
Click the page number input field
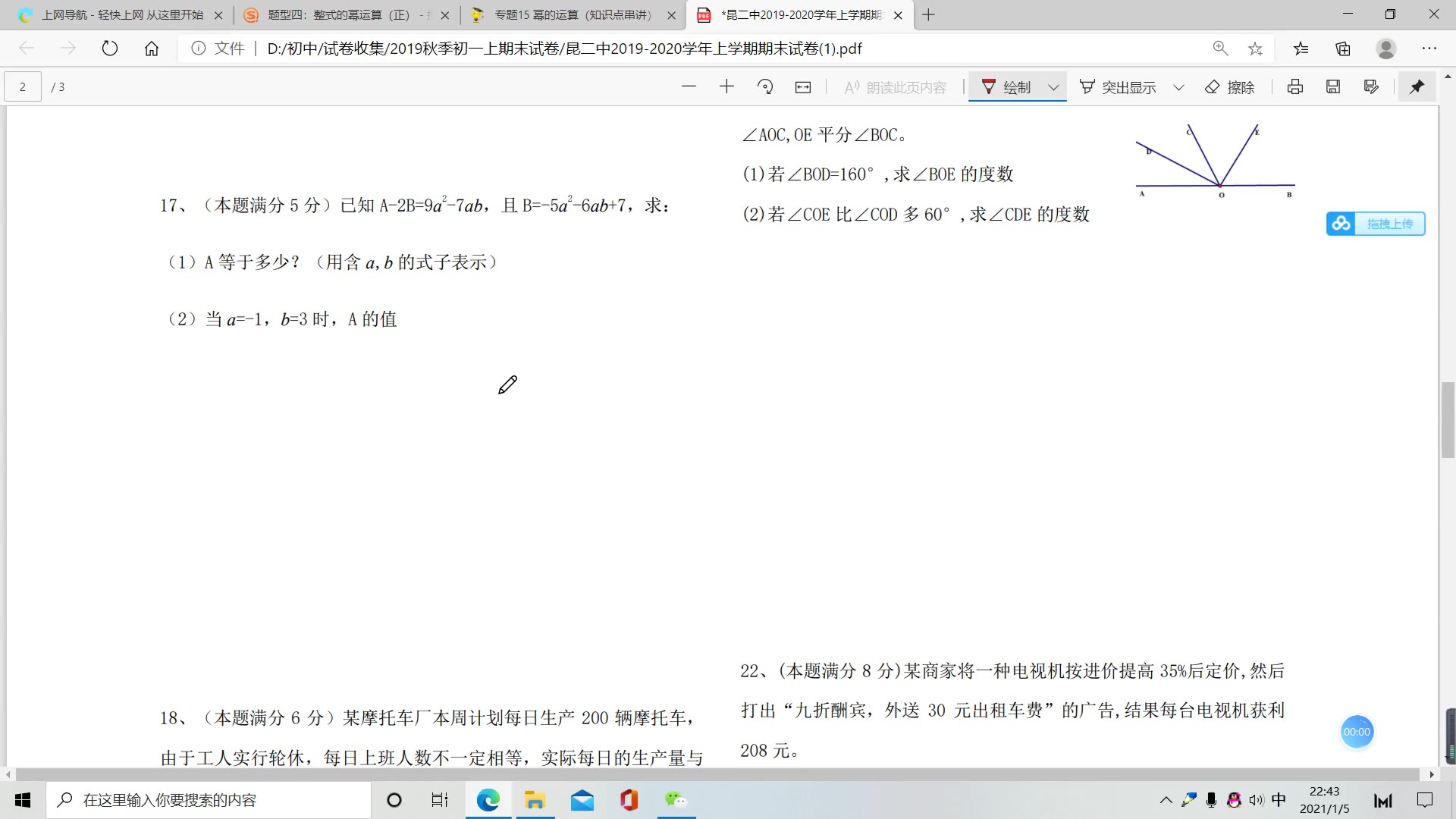[x=23, y=86]
